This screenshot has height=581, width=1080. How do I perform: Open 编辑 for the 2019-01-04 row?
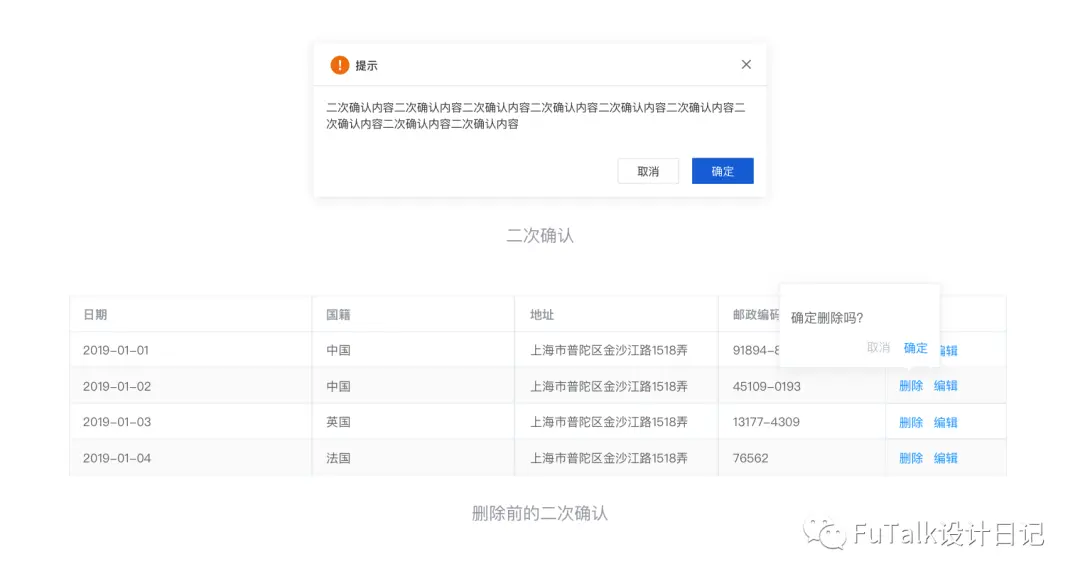click(x=946, y=458)
